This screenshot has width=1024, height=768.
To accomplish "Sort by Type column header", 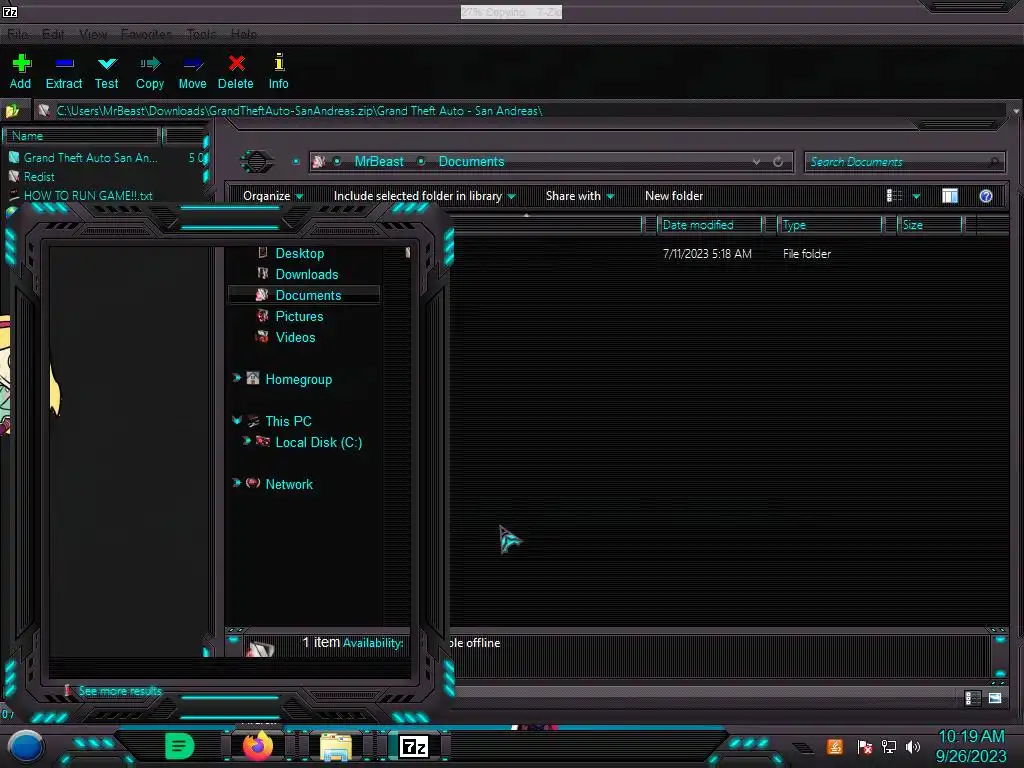I will (x=829, y=225).
